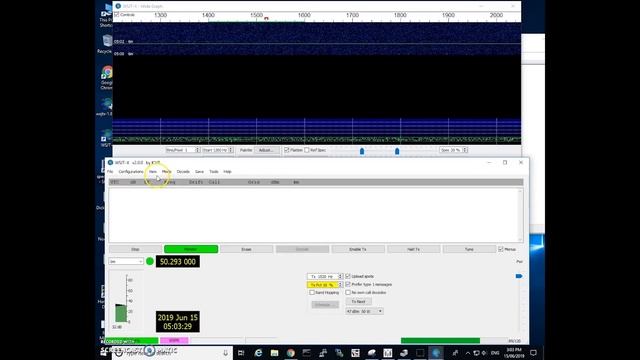
Task: Click the red Tx frequency marker on Wide Graph scale
Action: tap(266, 18)
